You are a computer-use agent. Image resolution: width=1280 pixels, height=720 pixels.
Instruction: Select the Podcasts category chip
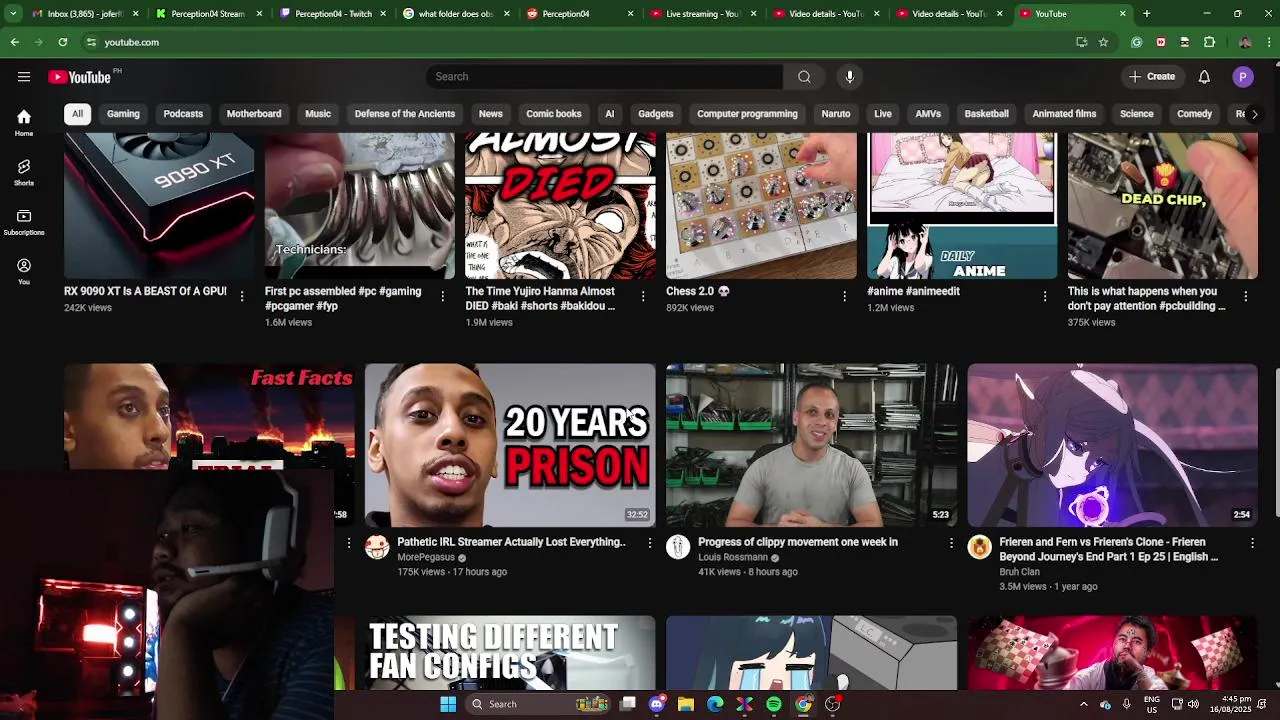(x=183, y=114)
